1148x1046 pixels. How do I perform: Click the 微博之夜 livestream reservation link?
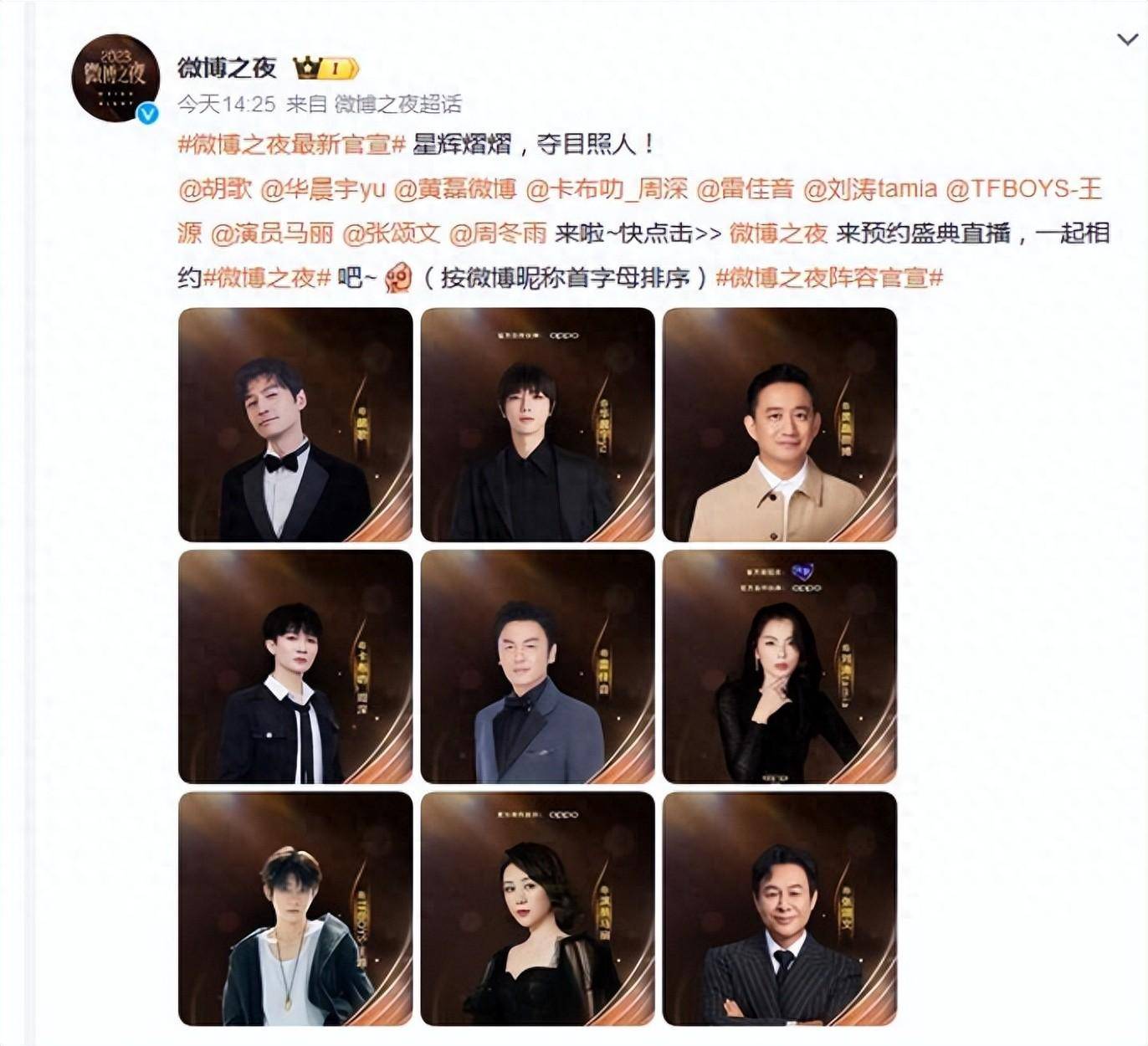point(778,233)
